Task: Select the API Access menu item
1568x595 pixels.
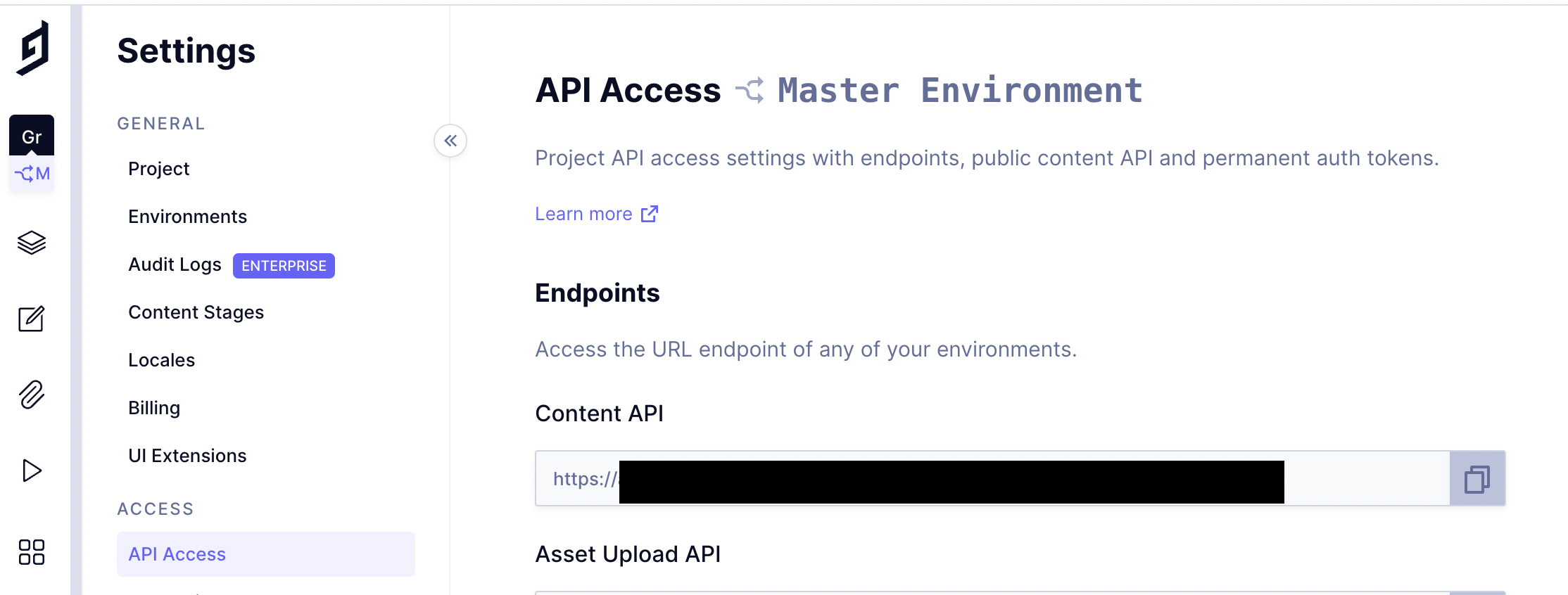Action: pos(266,554)
